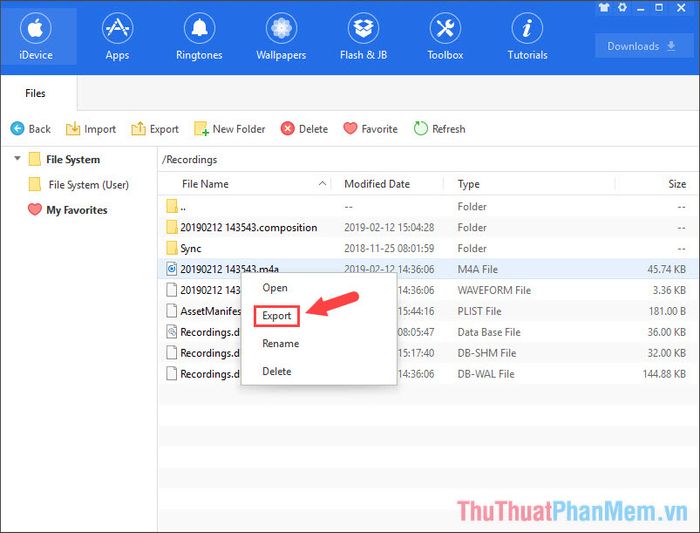Viewport: 700px width, 533px height.
Task: Choose Rename in the context menu
Action: point(280,344)
